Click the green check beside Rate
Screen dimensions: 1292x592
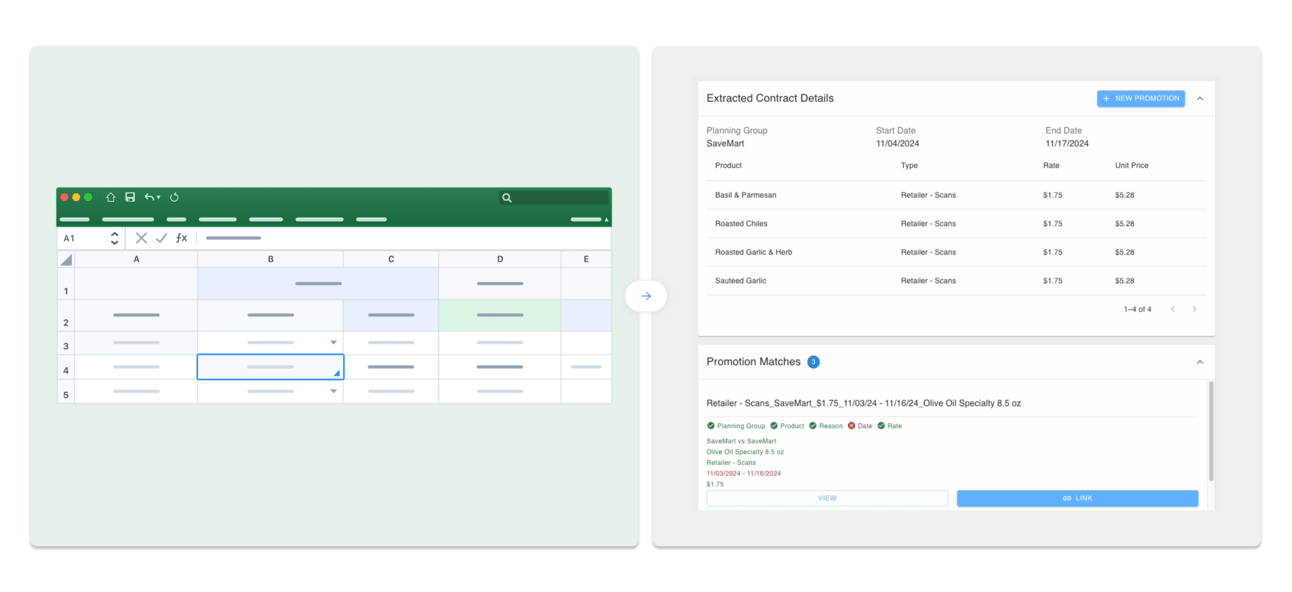(881, 426)
